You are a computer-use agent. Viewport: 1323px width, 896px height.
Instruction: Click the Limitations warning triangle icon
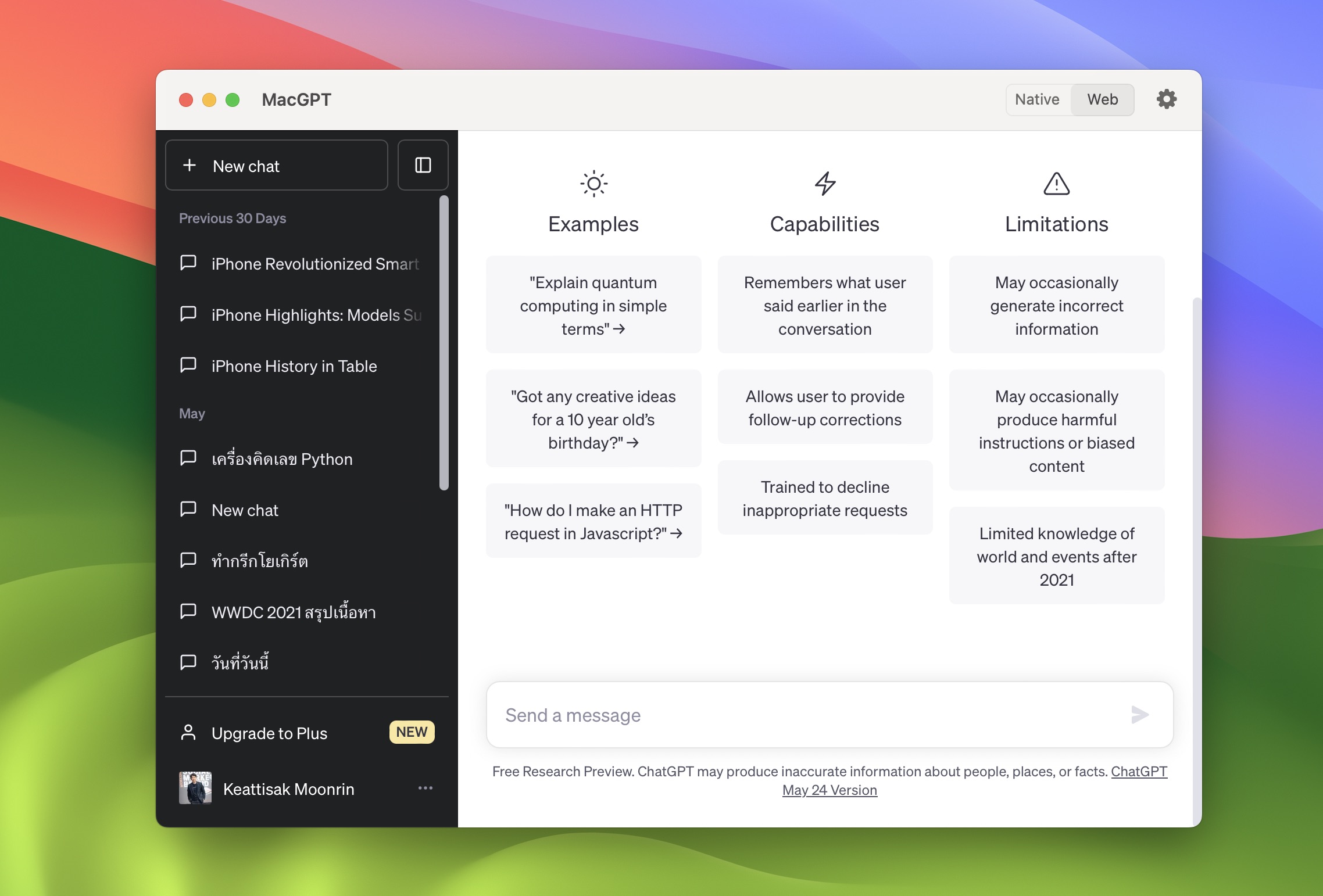tap(1056, 184)
